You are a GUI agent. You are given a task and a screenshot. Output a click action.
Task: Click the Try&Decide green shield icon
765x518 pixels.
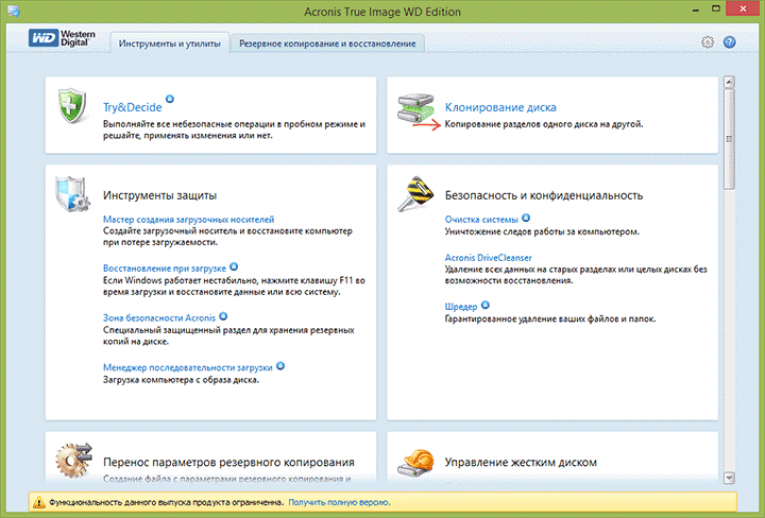pyautogui.click(x=72, y=105)
